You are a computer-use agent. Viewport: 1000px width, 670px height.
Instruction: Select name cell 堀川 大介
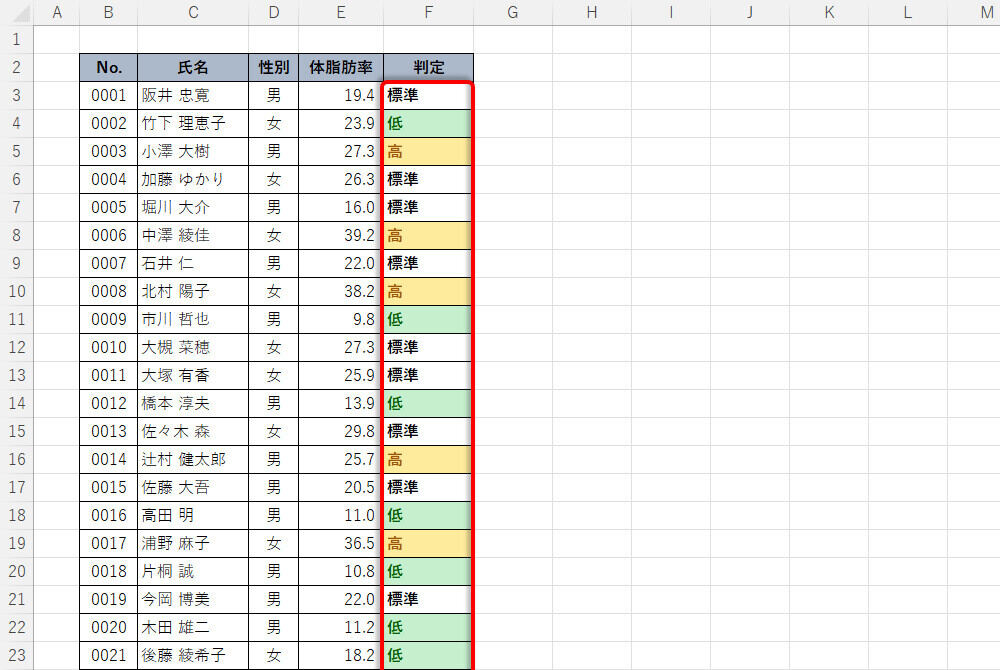(193, 208)
